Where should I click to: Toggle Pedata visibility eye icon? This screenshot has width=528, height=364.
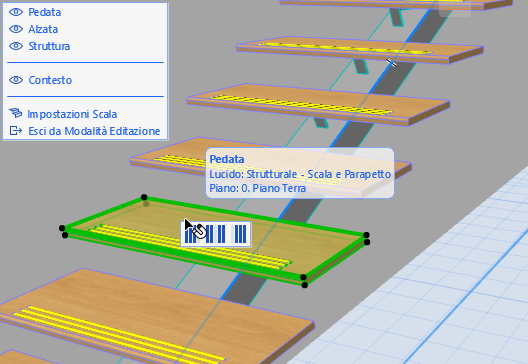(16, 12)
